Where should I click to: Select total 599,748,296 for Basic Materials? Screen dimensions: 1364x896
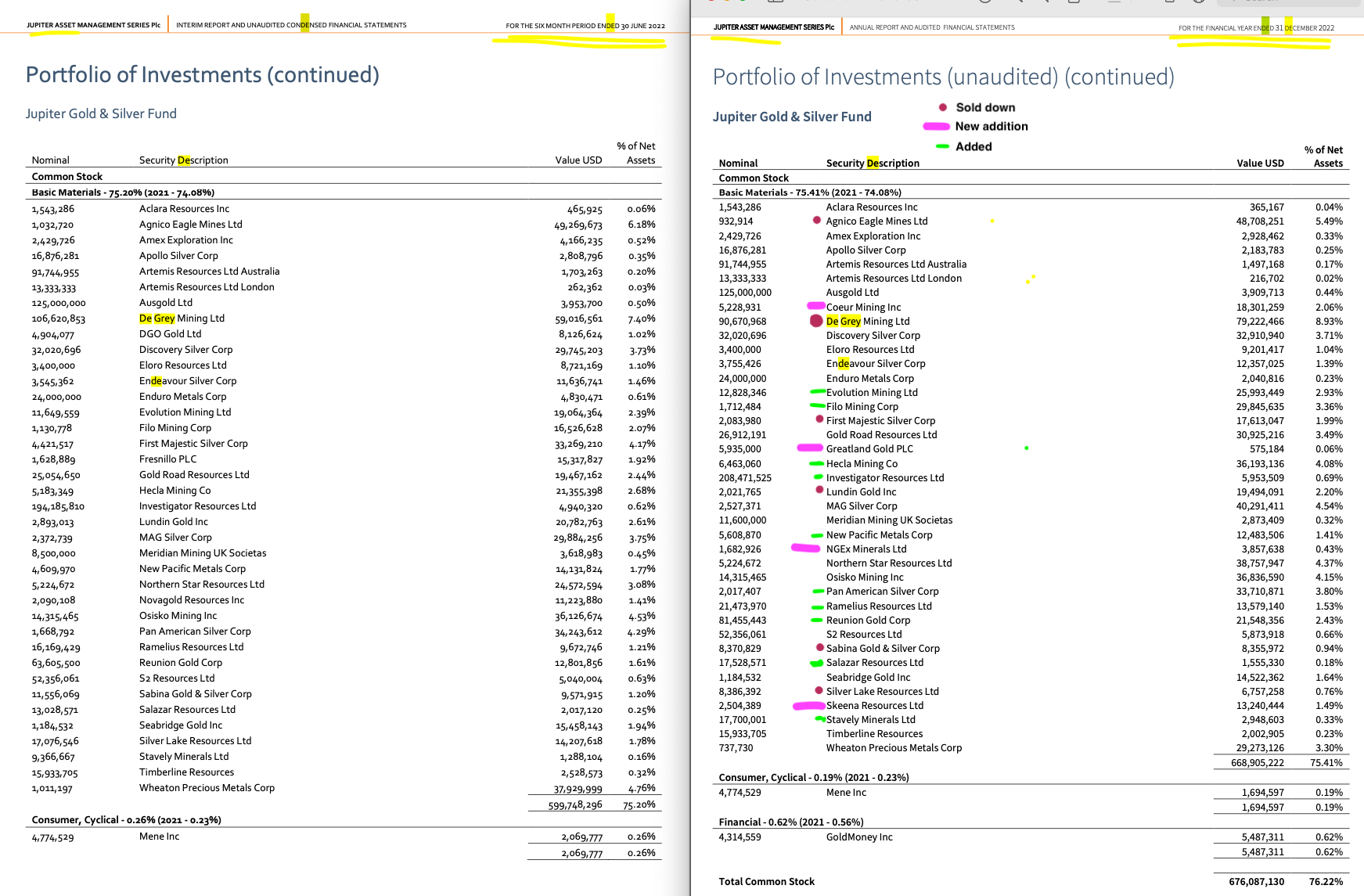click(x=575, y=804)
